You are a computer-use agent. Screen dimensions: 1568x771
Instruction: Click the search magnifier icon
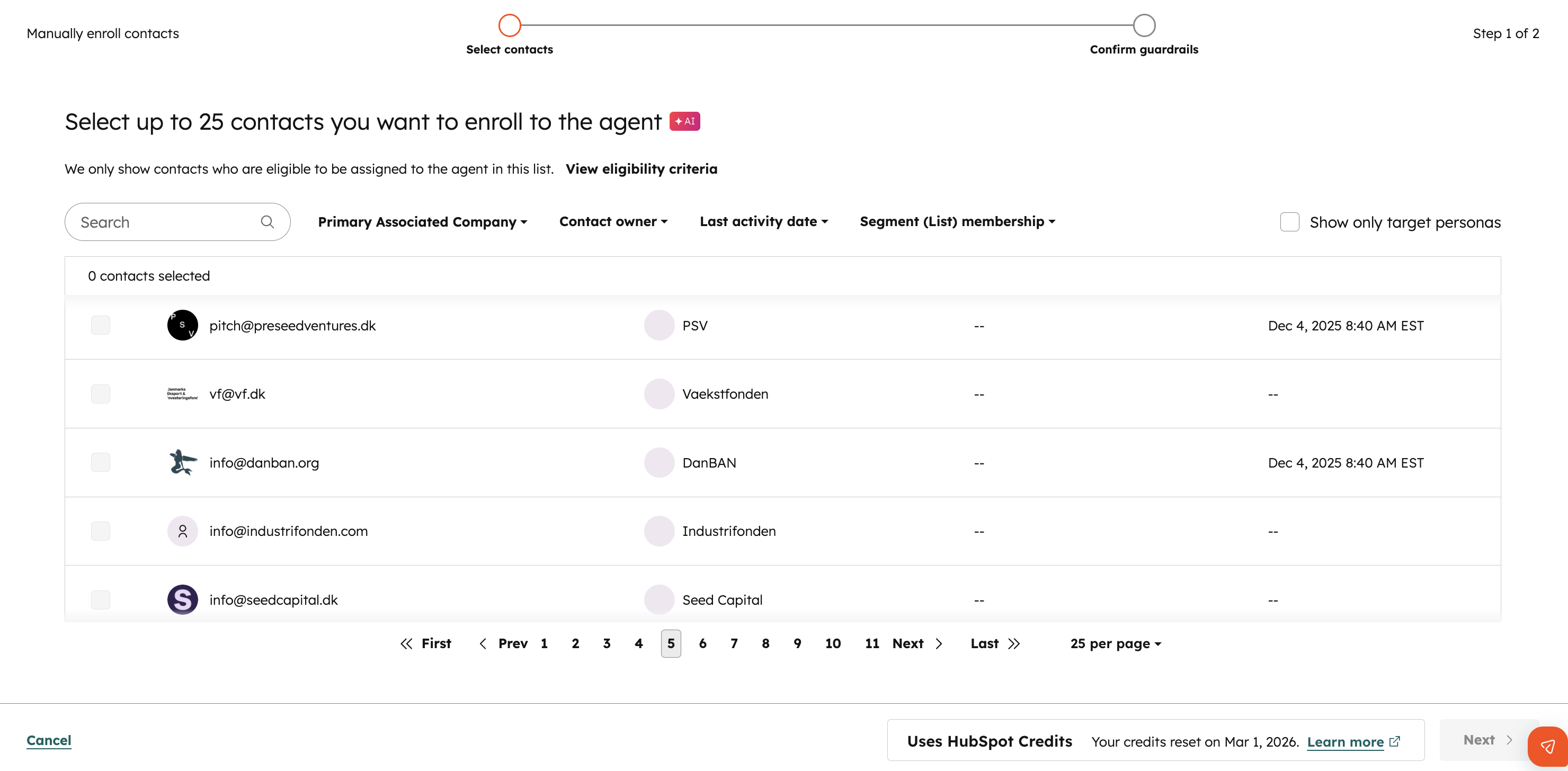click(267, 222)
